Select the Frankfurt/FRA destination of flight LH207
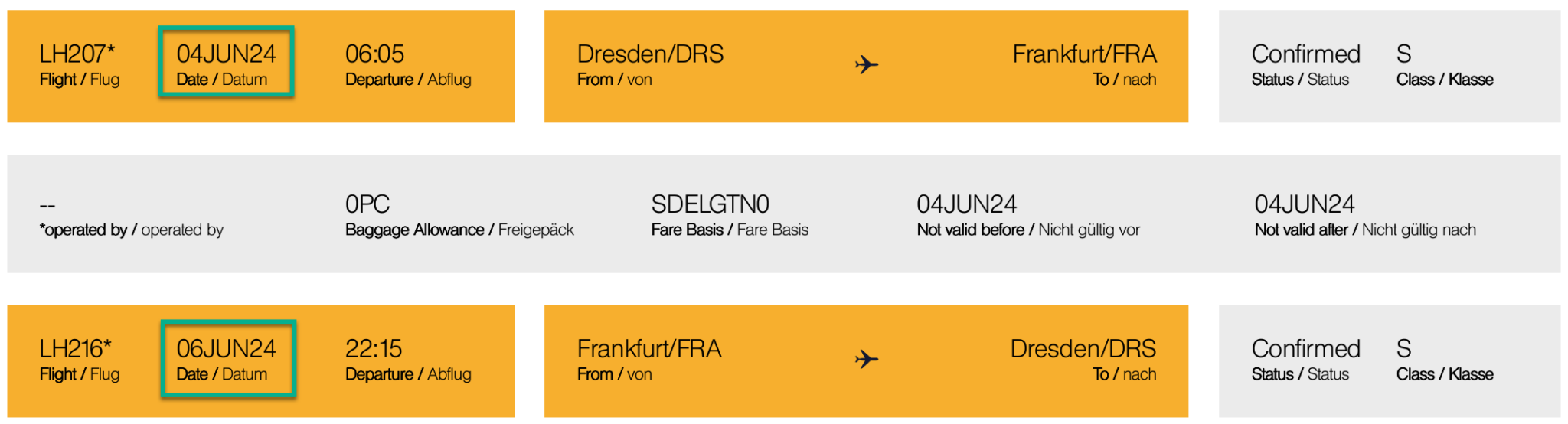 tap(1083, 54)
